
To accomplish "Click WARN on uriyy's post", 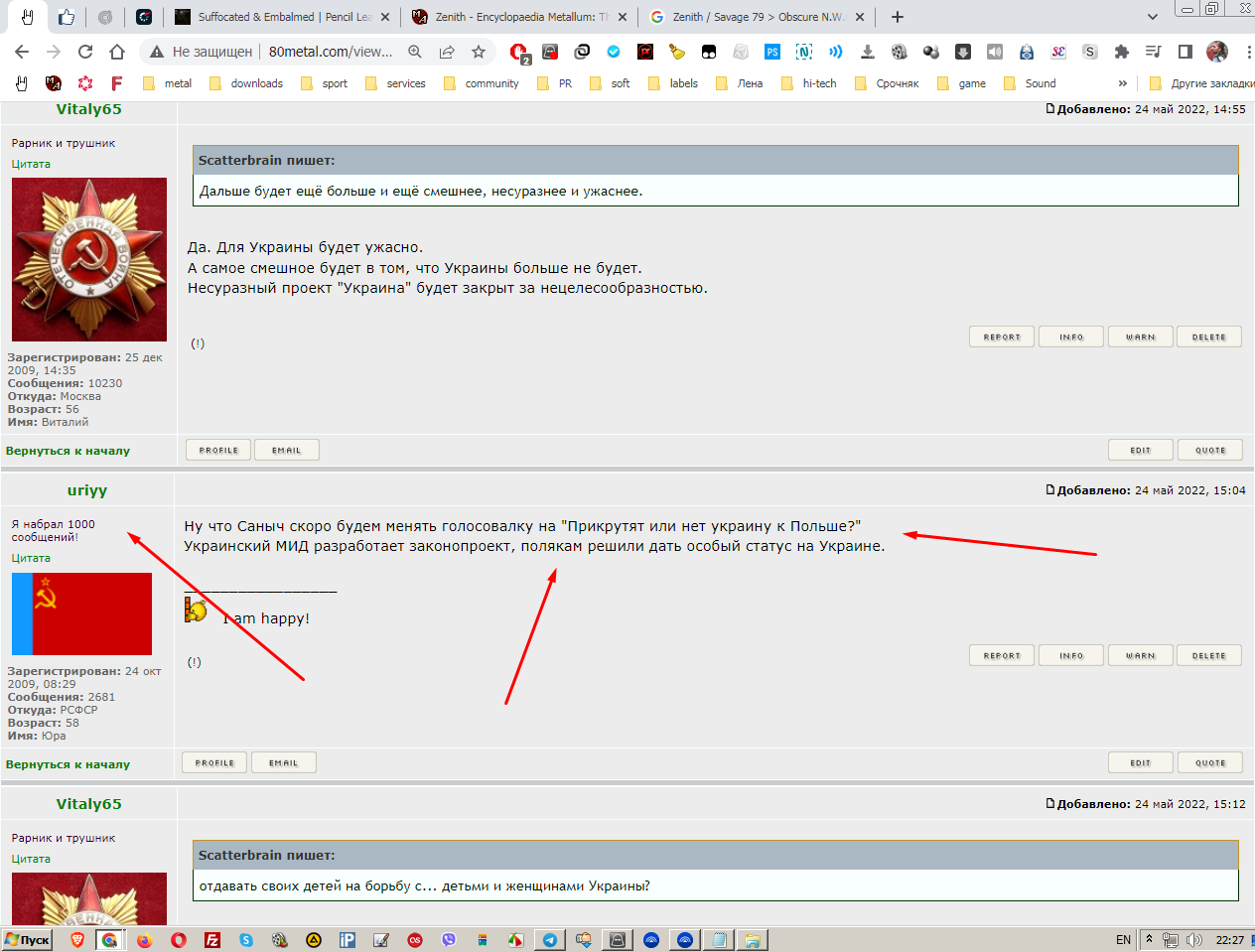I will [x=1140, y=655].
